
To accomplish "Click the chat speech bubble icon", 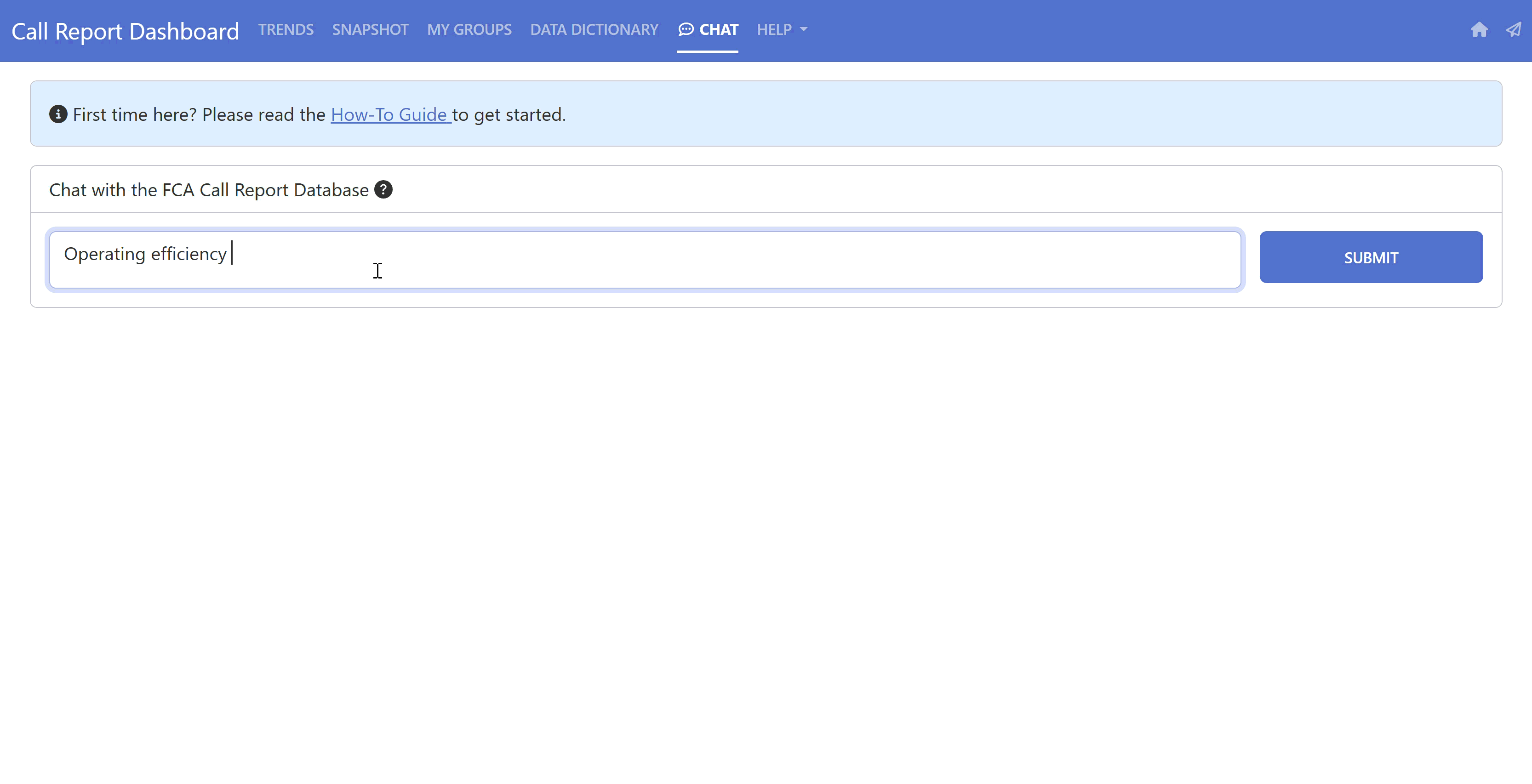I will pyautogui.click(x=686, y=30).
